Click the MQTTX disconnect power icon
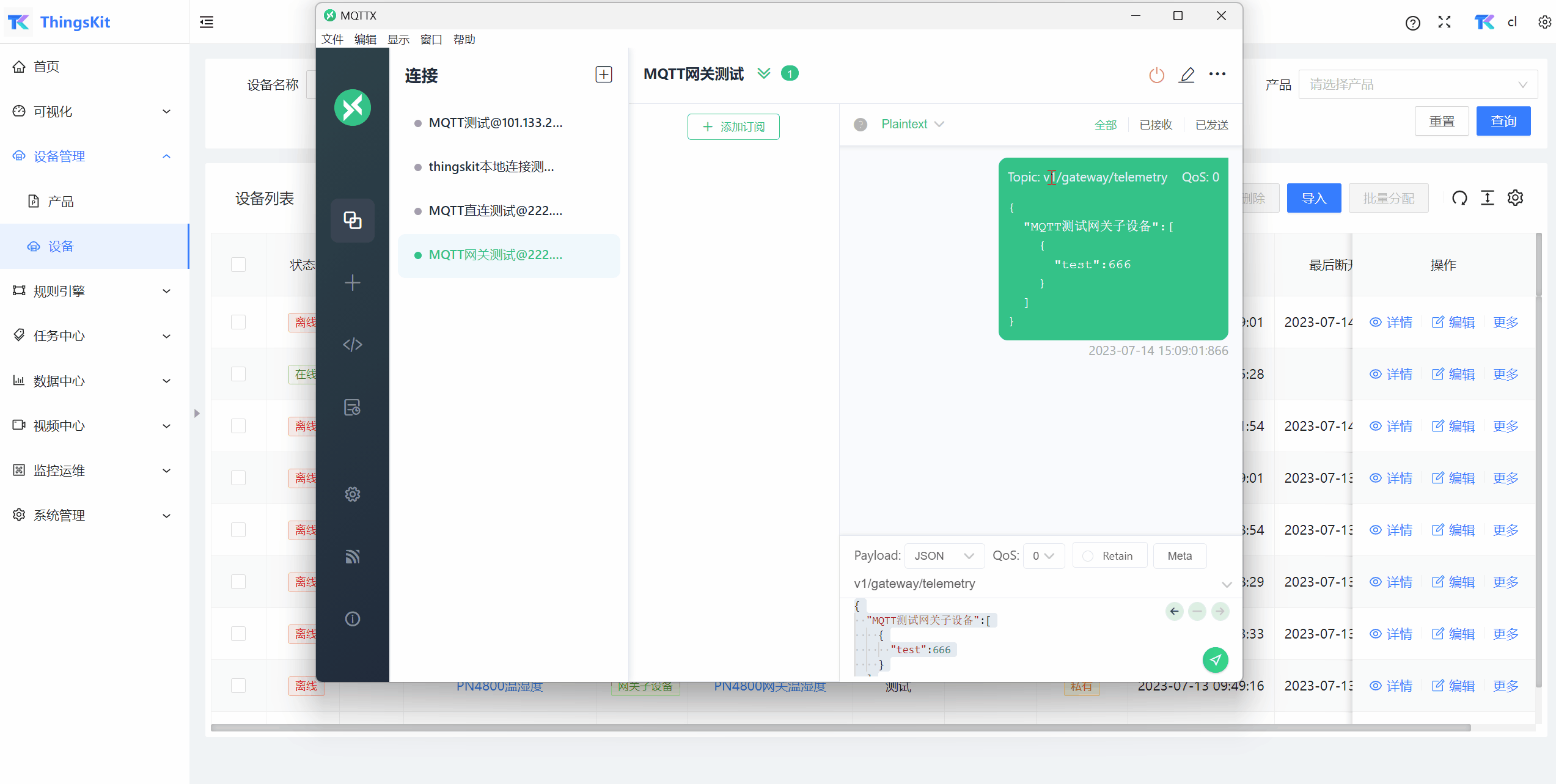The height and width of the screenshot is (784, 1556). [x=1156, y=75]
